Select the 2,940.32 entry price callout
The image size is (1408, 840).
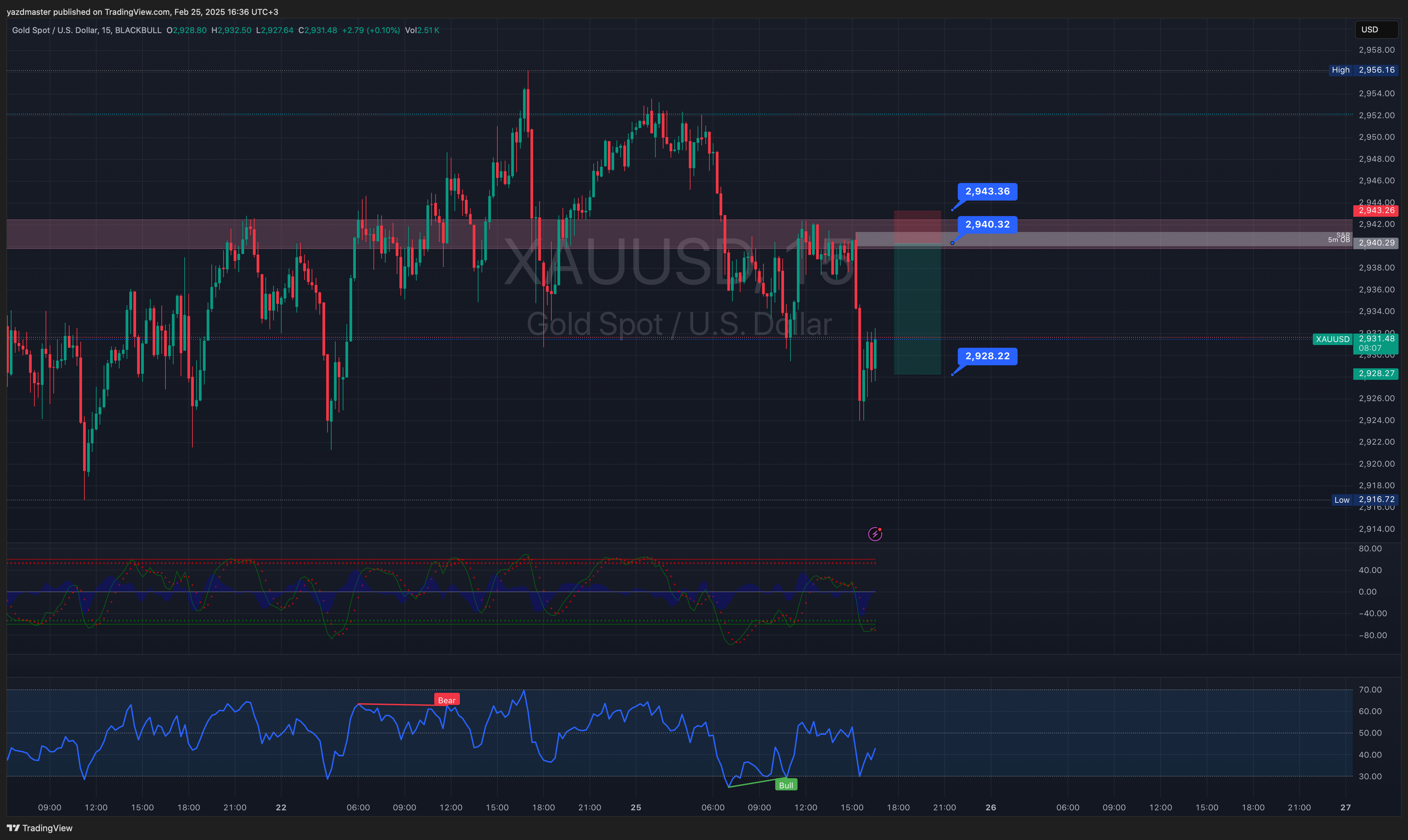(x=987, y=224)
